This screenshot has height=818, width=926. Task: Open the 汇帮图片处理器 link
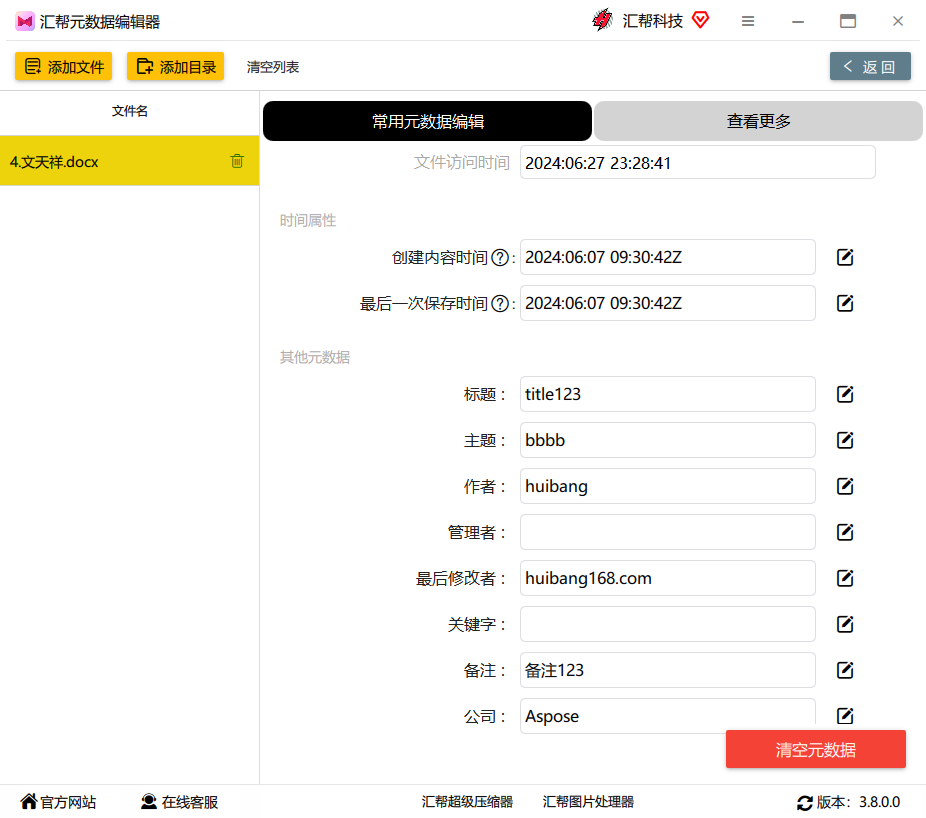point(588,801)
